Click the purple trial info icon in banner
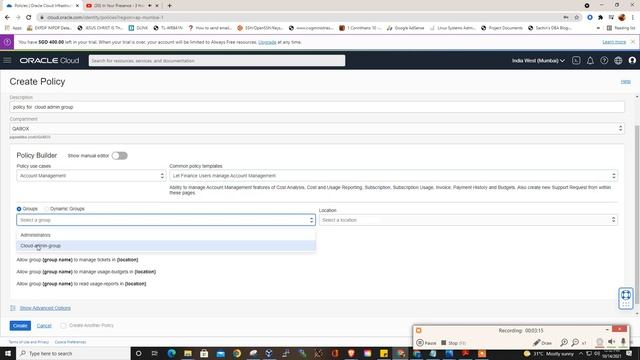Viewport: 640px width, 360px height. tap(7, 42)
